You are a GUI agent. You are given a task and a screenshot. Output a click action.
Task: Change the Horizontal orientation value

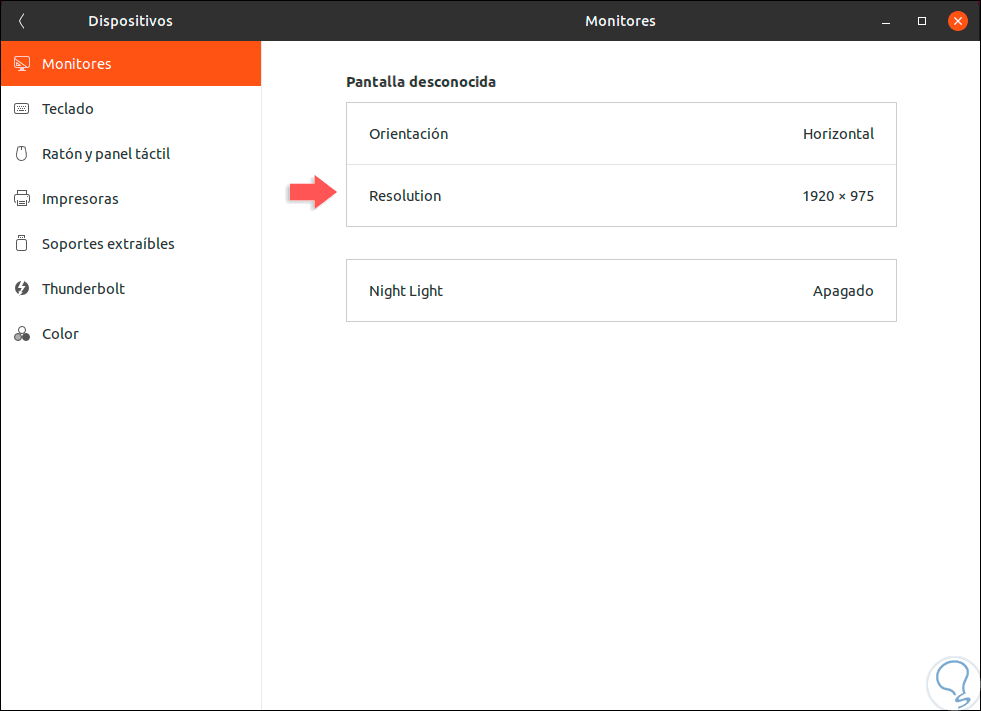(x=838, y=134)
